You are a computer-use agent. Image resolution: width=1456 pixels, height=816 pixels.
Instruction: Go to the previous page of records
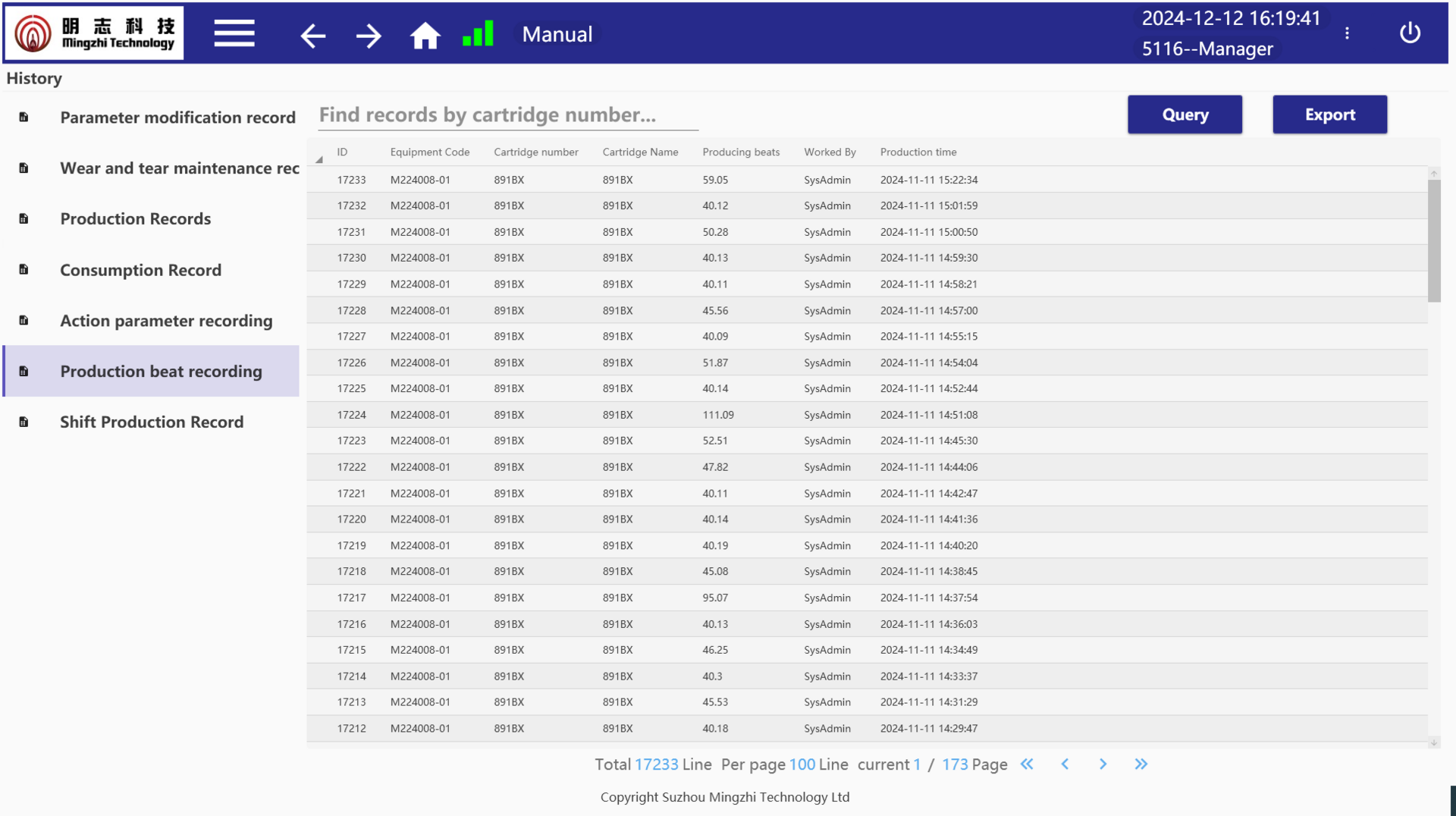1065,764
